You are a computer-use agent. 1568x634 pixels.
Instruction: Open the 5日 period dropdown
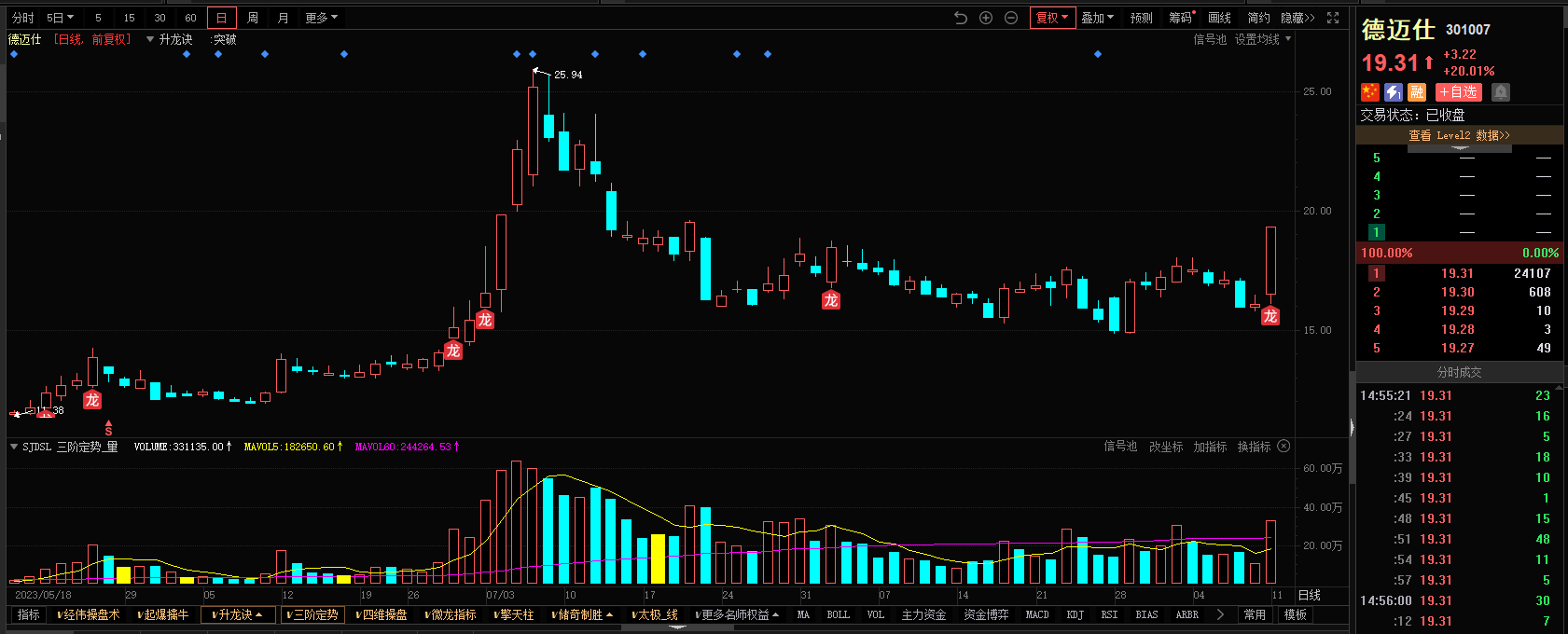pyautogui.click(x=60, y=18)
